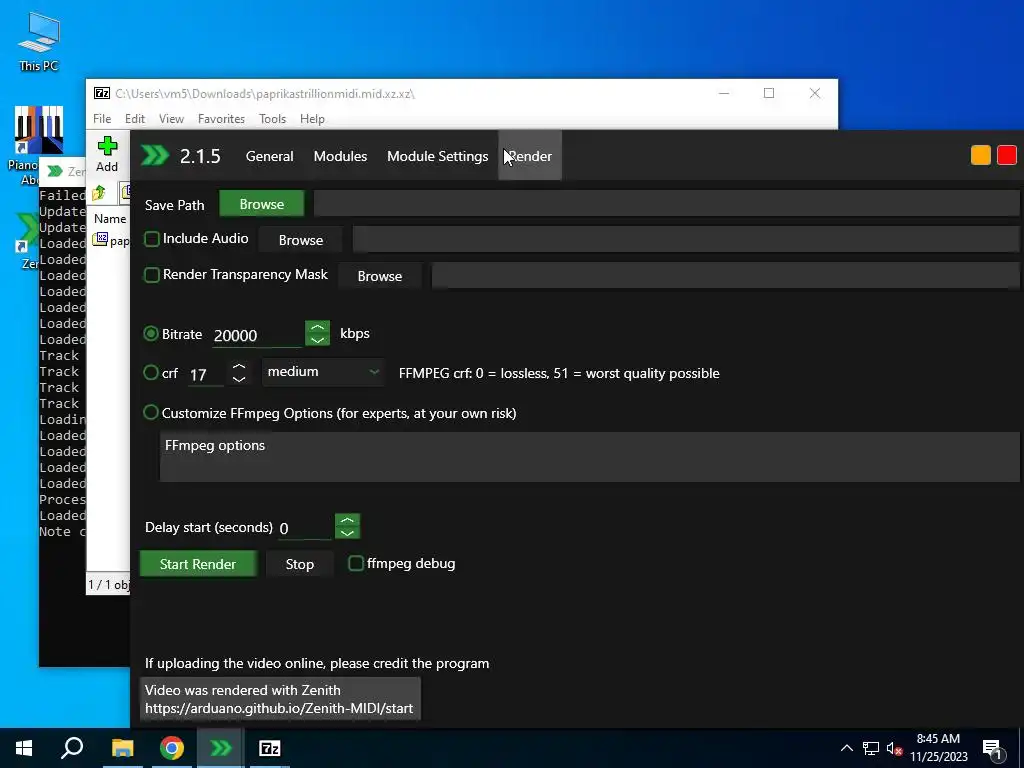Click the Save Path text field
This screenshot has height=768, width=1024.
(x=666, y=204)
